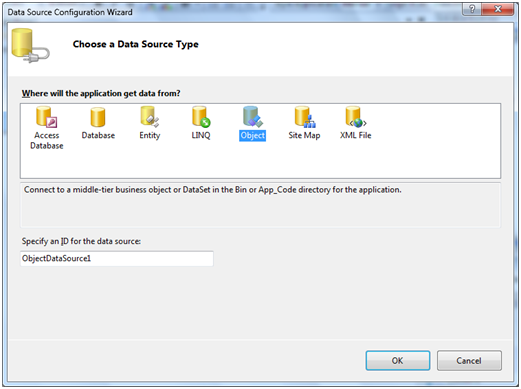521x389 pixels.
Task: Choose the Site Map source icon
Action: point(305,117)
